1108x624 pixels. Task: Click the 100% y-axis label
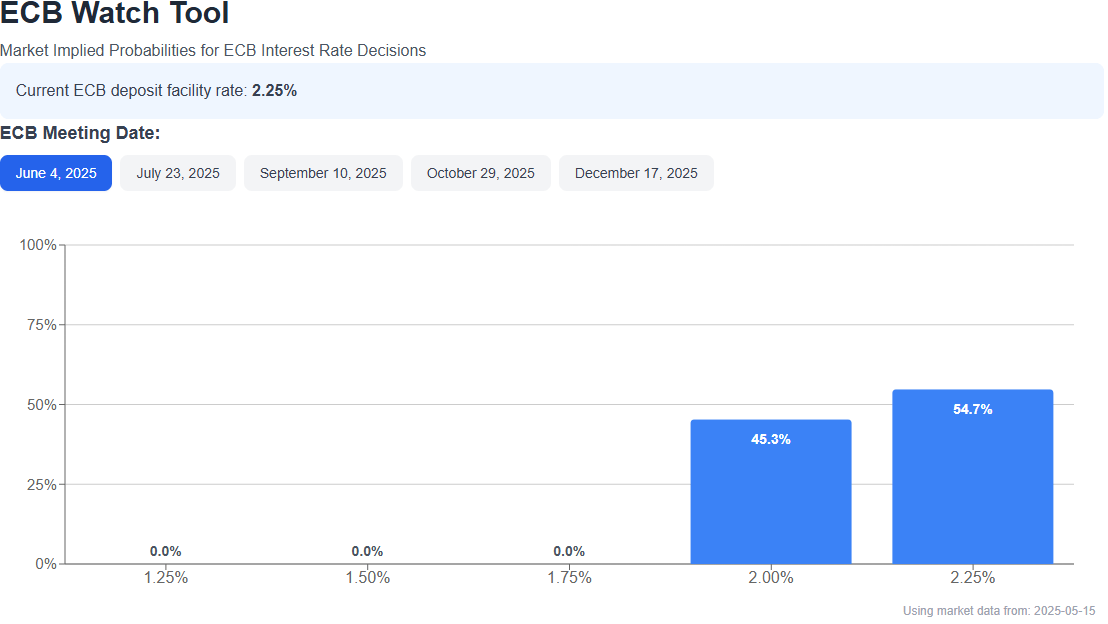coord(38,245)
